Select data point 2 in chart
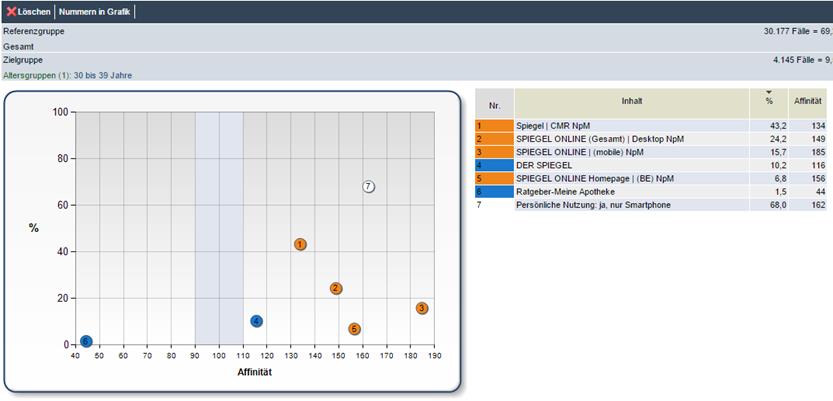This screenshot has height=401, width=833. (x=336, y=288)
